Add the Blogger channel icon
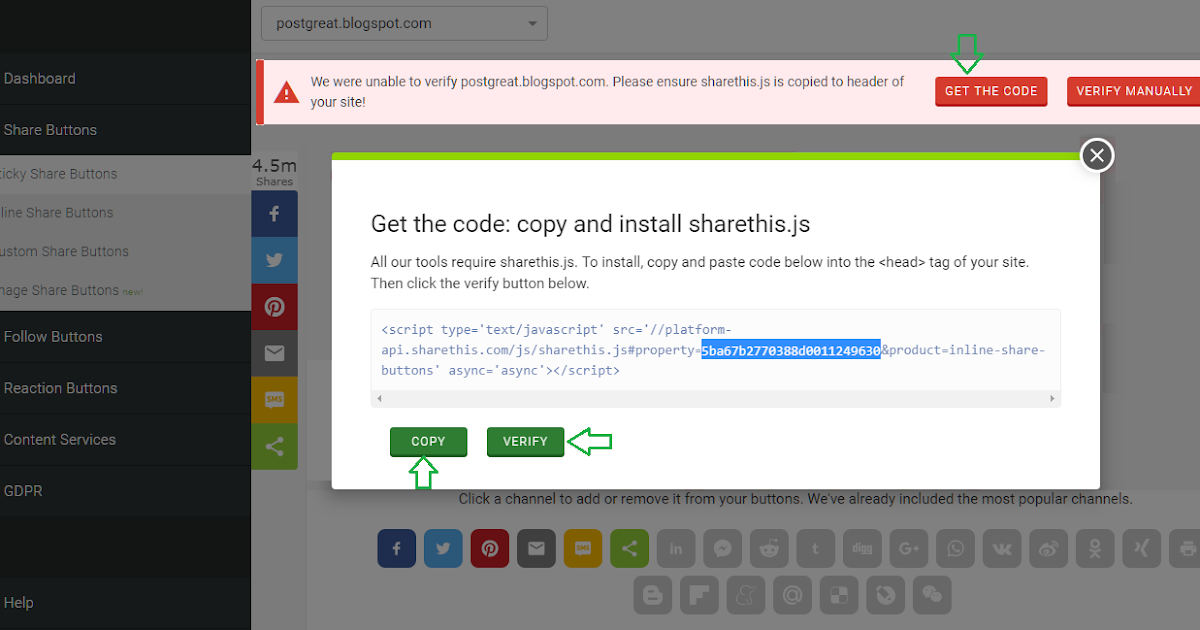 pos(653,595)
